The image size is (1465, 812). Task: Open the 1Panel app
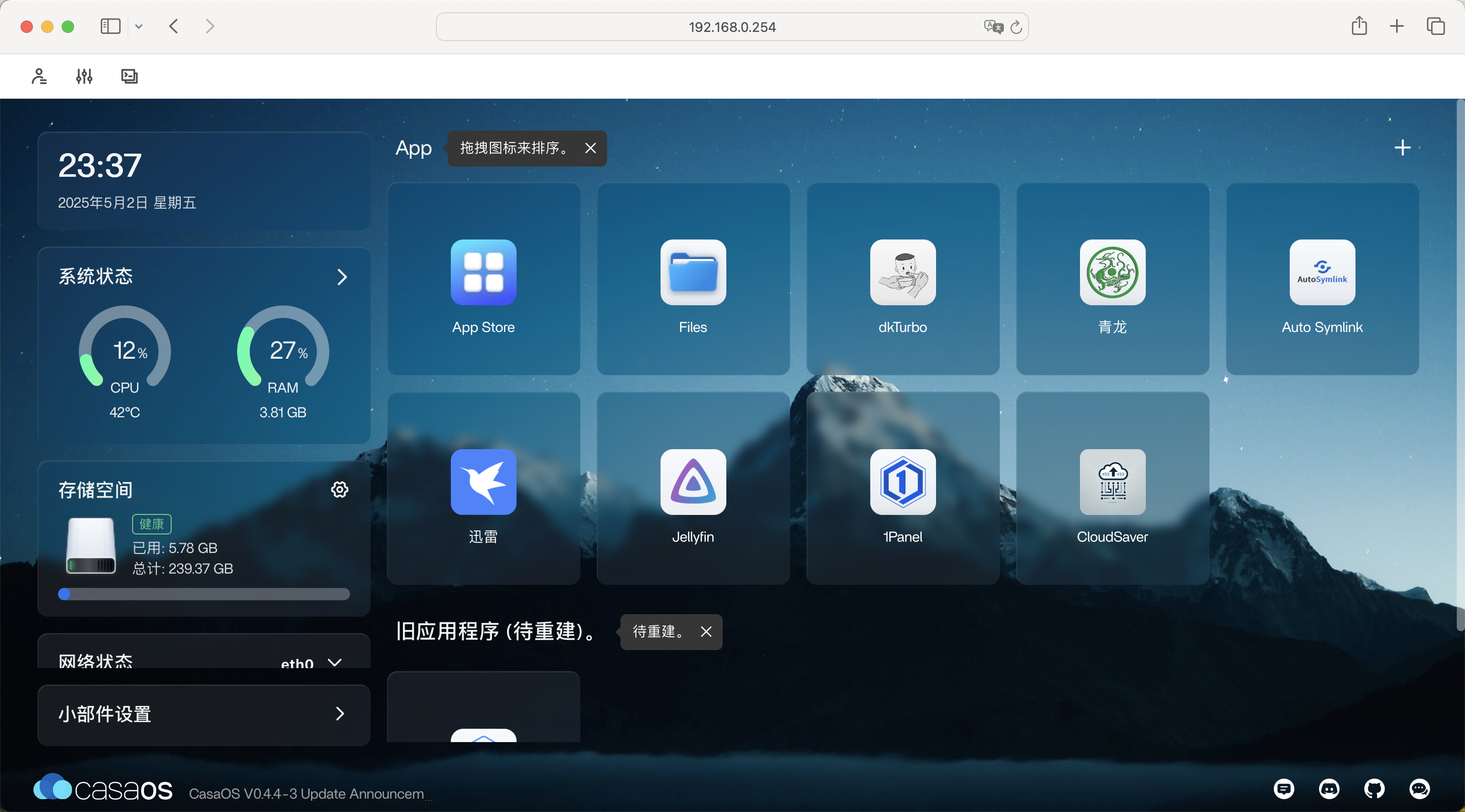click(903, 482)
